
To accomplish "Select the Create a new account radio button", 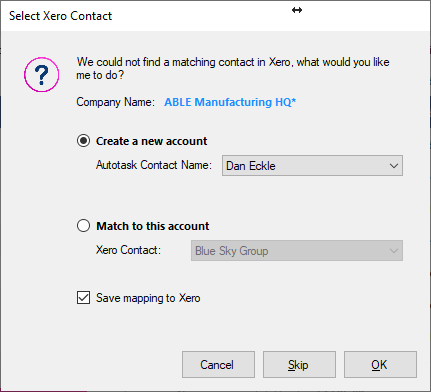I will point(83,141).
